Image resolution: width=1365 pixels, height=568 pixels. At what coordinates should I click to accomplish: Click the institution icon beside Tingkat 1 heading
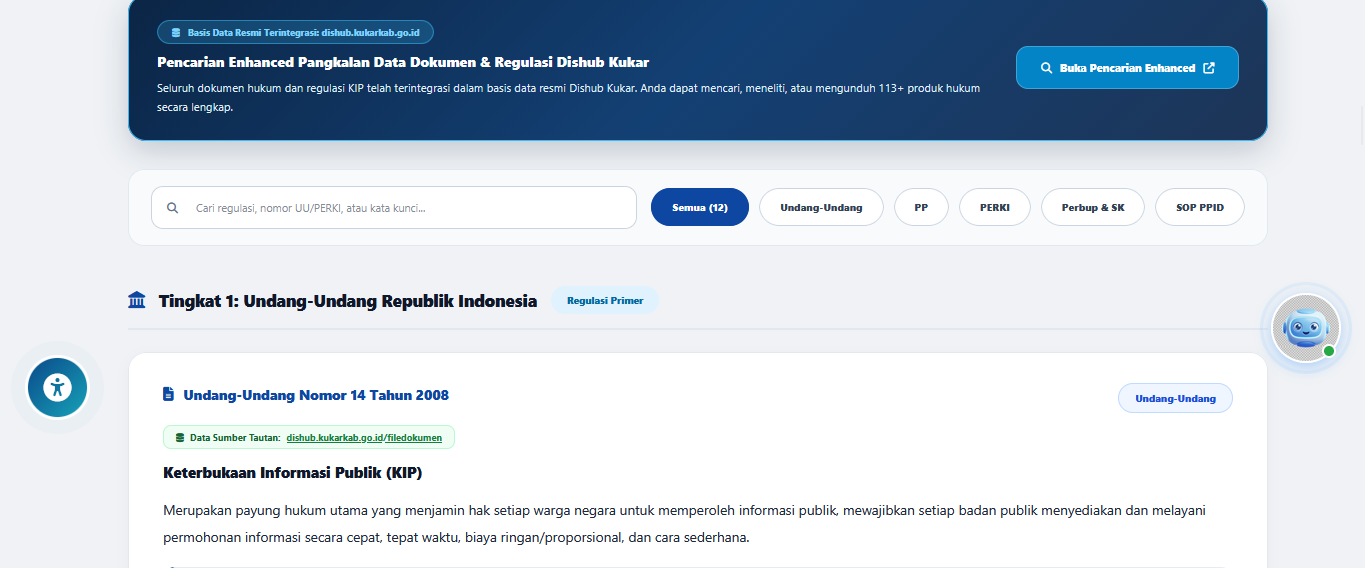pyautogui.click(x=137, y=300)
